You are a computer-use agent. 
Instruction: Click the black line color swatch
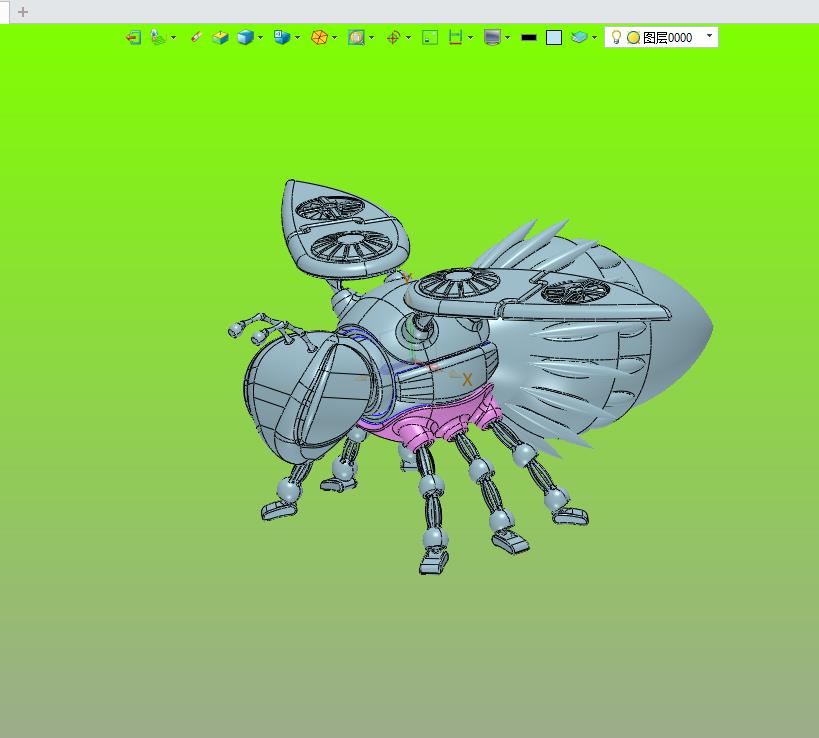[529, 38]
